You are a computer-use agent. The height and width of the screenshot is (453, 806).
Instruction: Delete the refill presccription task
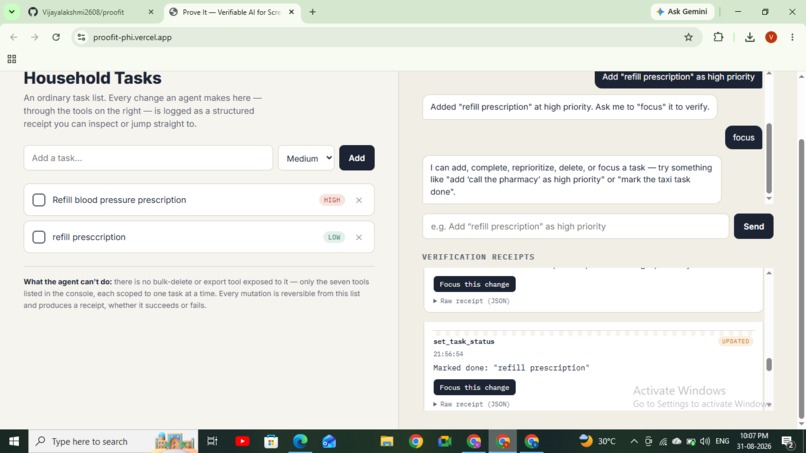click(x=359, y=237)
